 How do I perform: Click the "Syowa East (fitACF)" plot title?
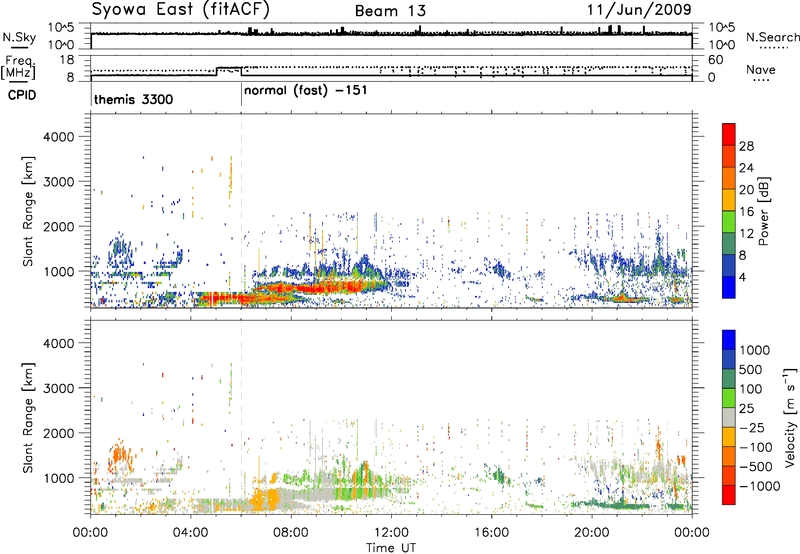180,10
